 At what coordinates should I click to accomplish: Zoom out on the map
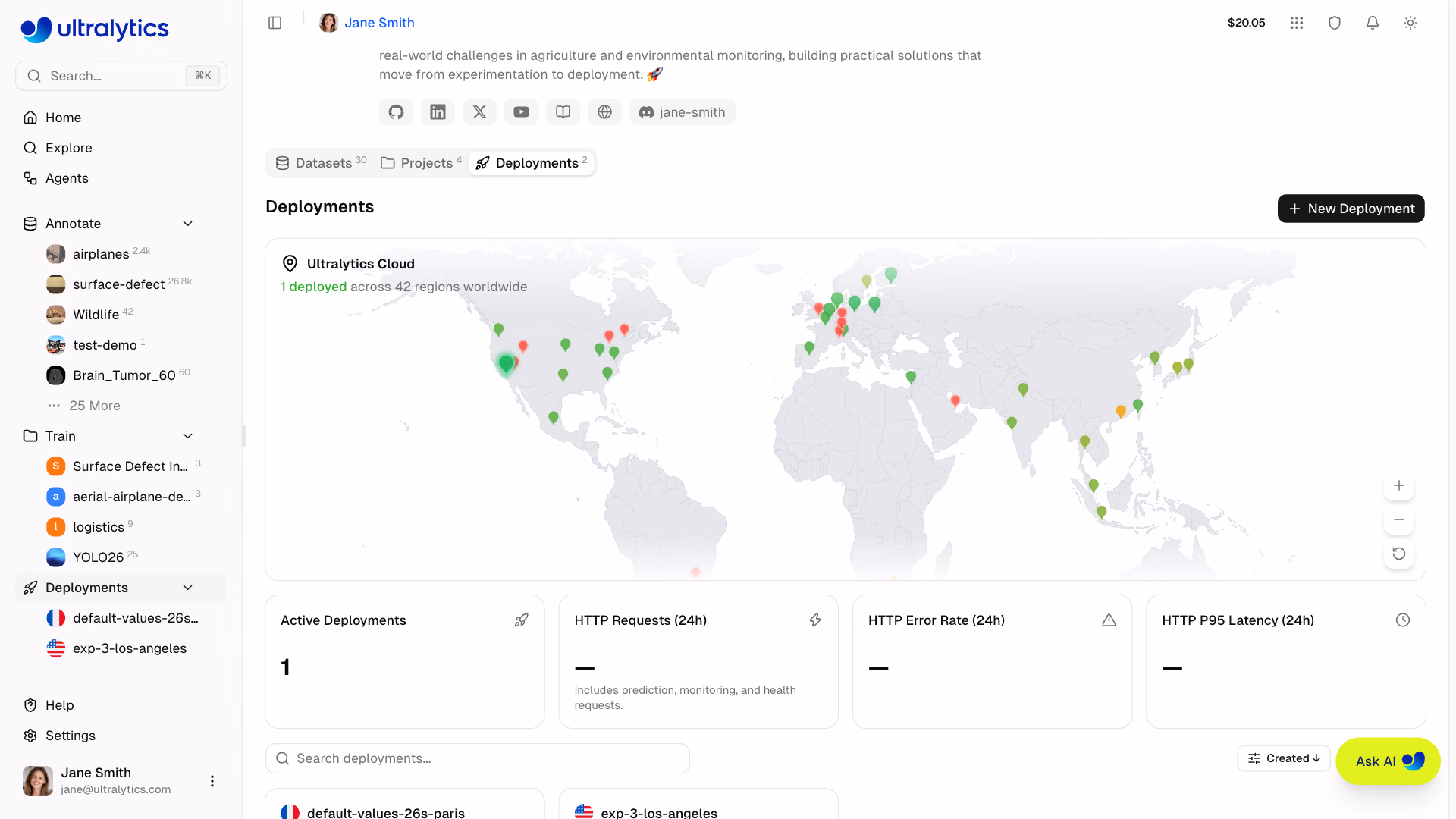(x=1399, y=519)
